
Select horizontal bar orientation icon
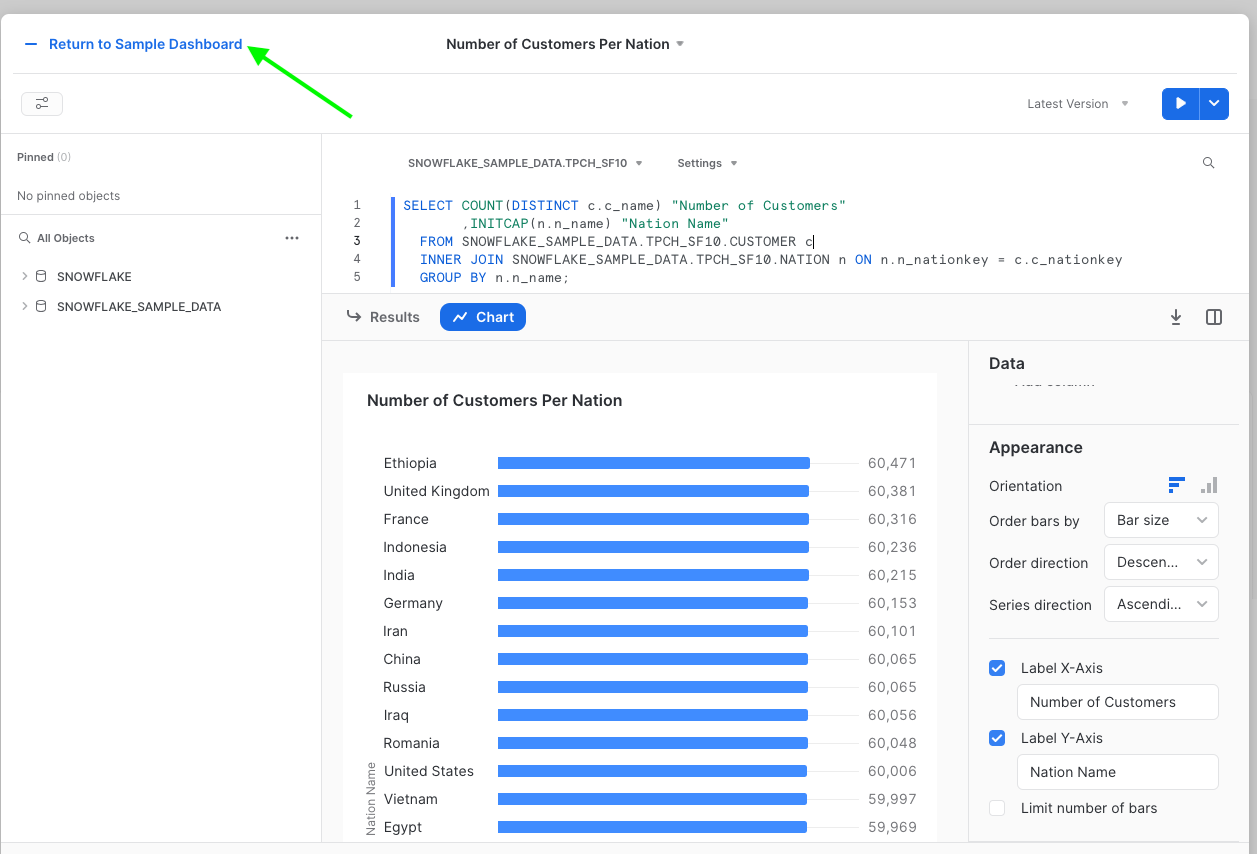coord(1177,485)
